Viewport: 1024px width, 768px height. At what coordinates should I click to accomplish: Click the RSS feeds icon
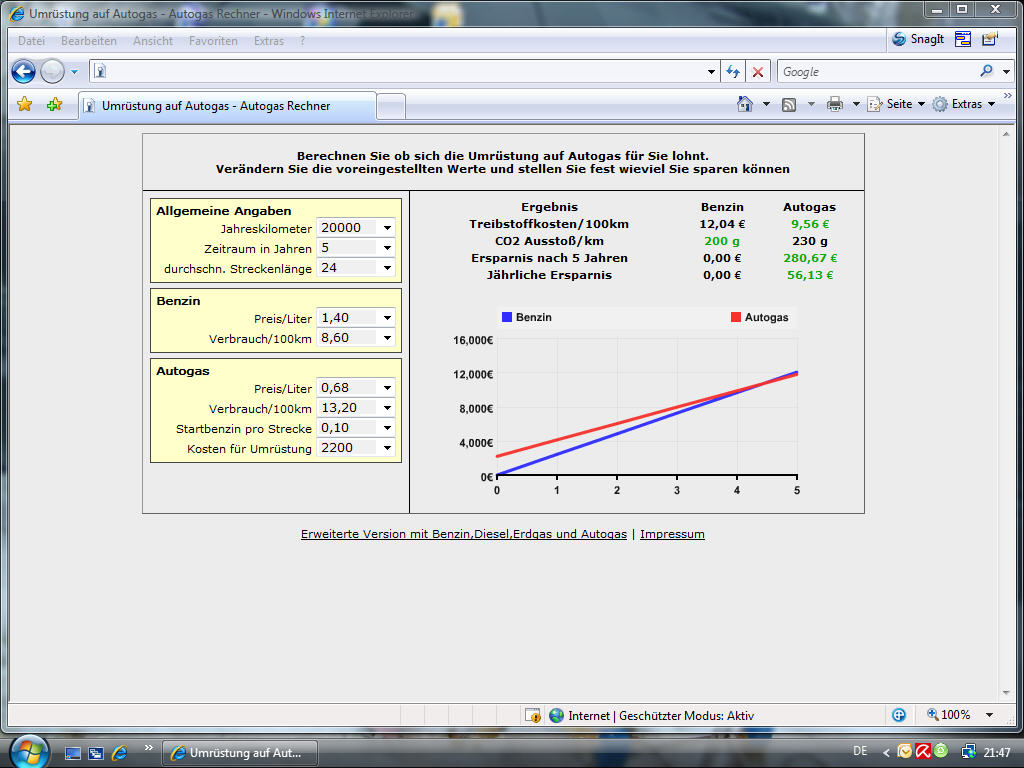coord(789,104)
